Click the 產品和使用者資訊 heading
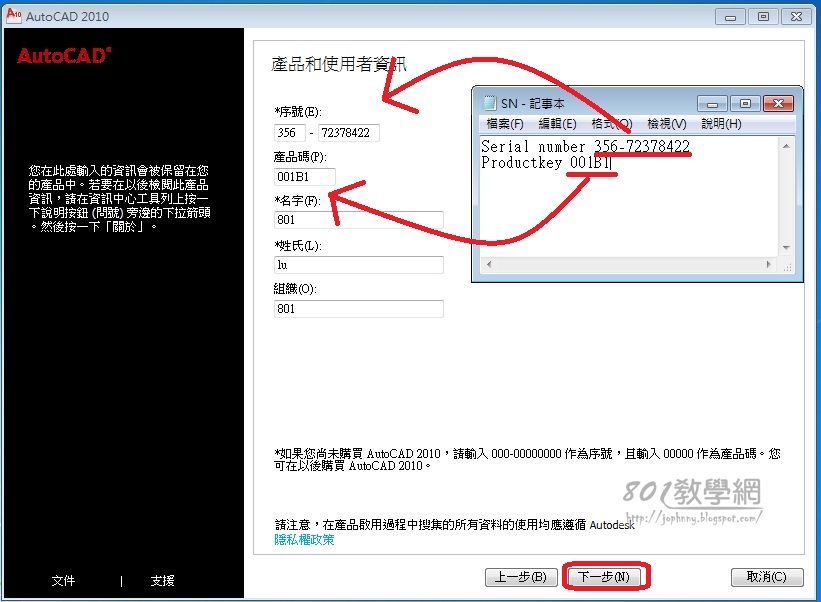821x602 pixels. tap(339, 64)
